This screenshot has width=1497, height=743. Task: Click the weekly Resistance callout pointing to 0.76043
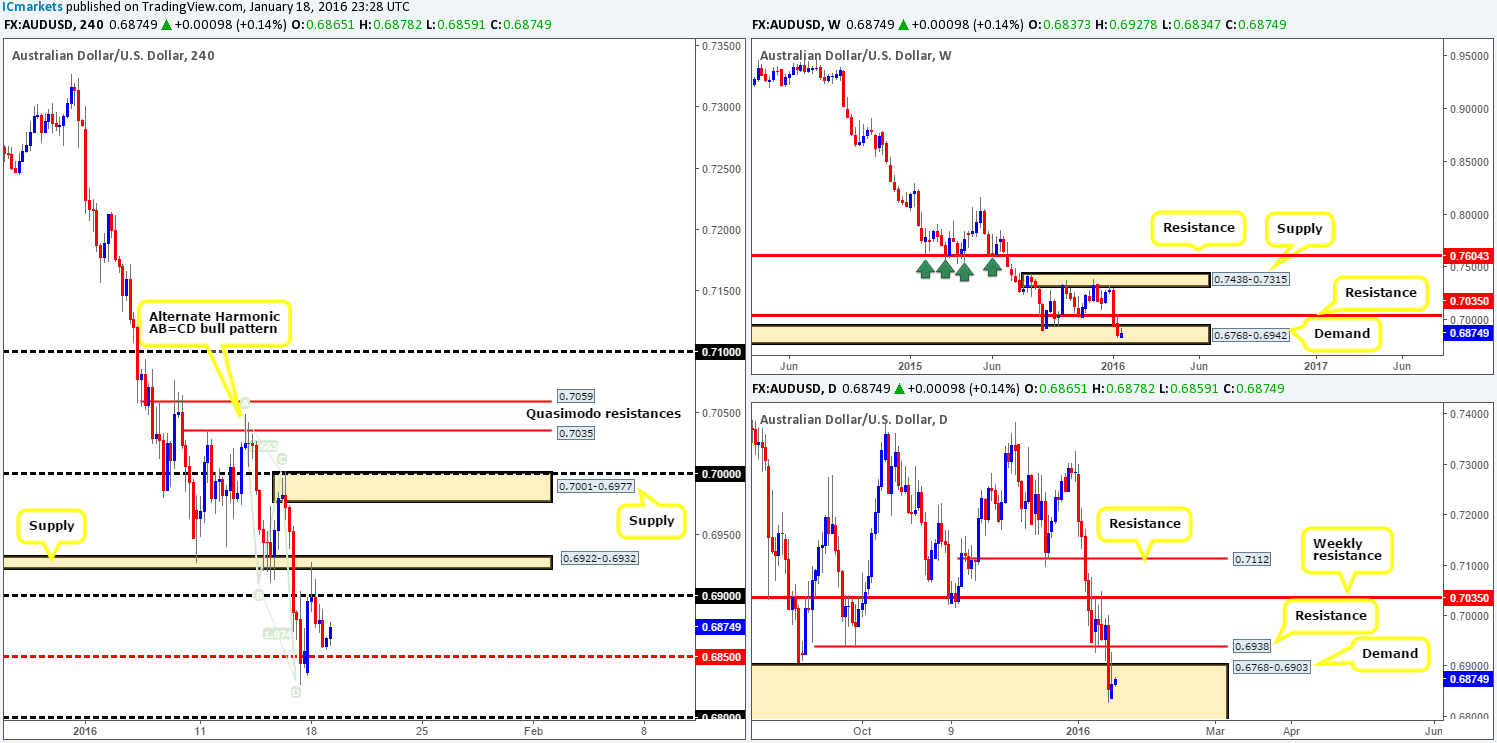click(x=1198, y=227)
